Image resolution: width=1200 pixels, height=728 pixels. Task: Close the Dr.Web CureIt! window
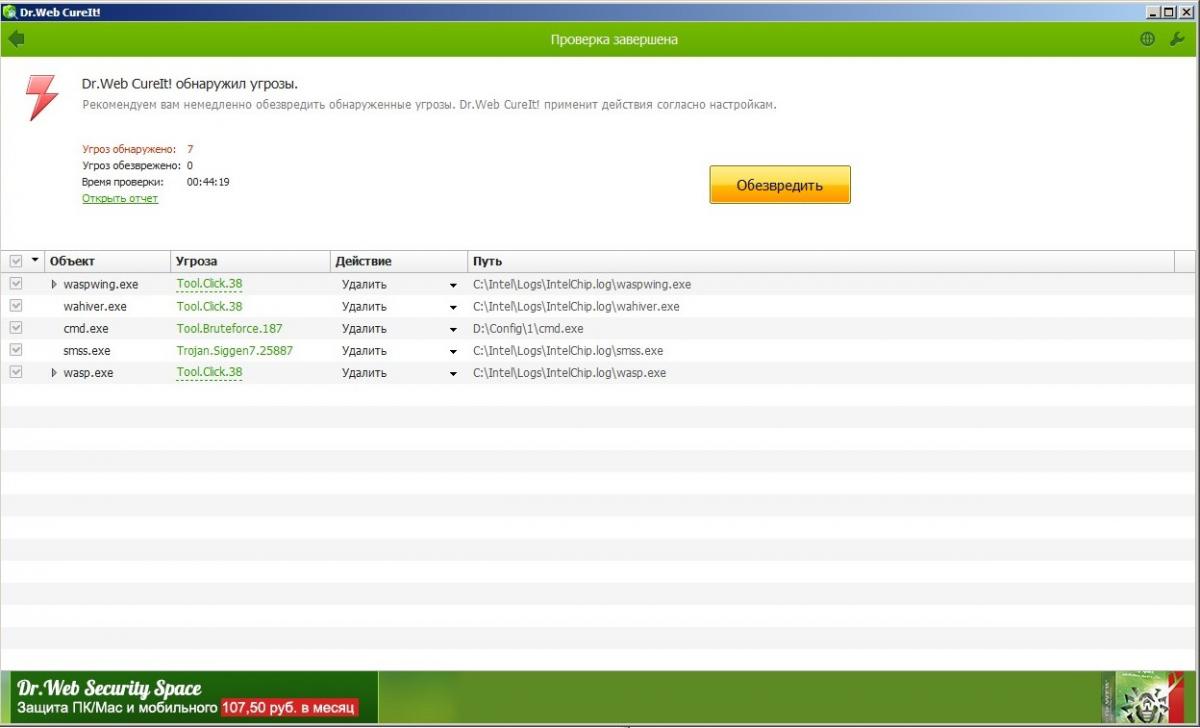pos(1186,11)
